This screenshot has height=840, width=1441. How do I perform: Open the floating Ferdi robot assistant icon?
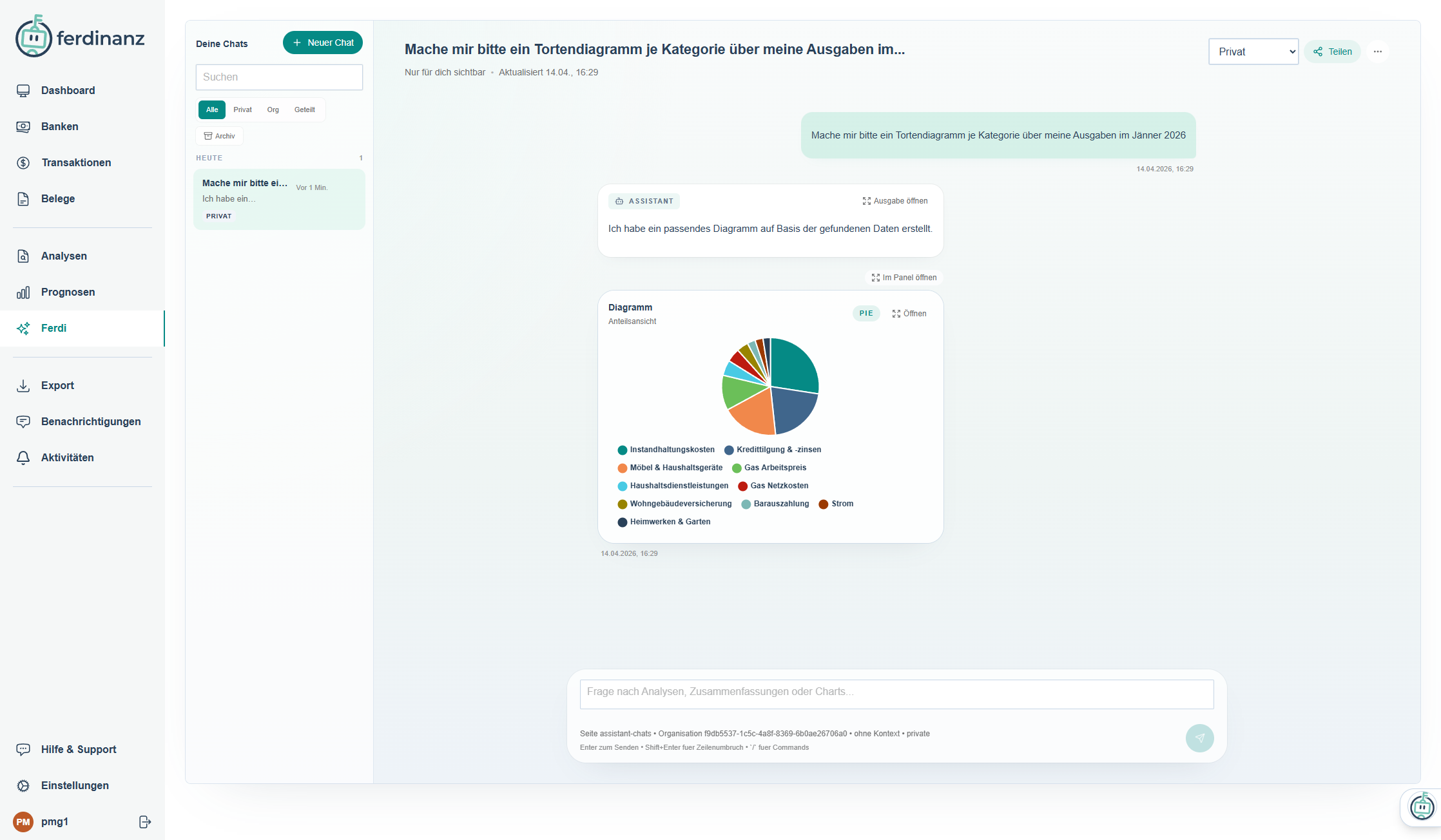click(x=1421, y=807)
